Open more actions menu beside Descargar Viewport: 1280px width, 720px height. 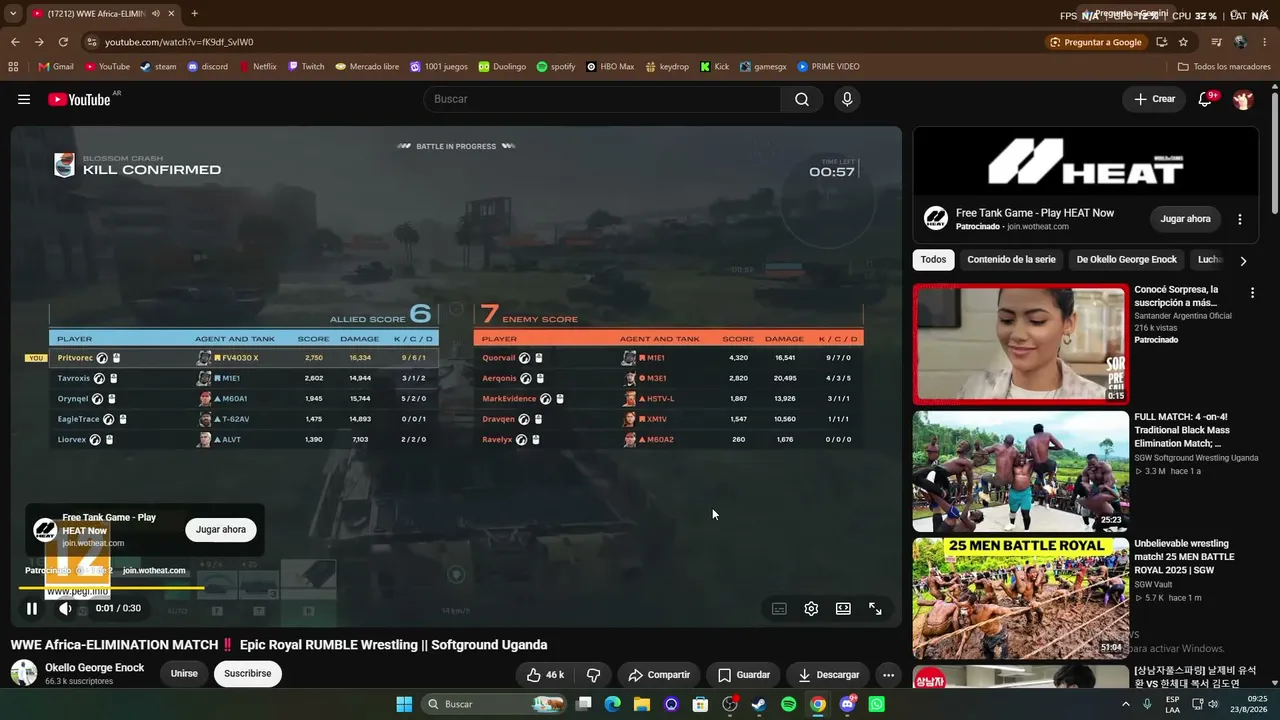click(x=888, y=675)
